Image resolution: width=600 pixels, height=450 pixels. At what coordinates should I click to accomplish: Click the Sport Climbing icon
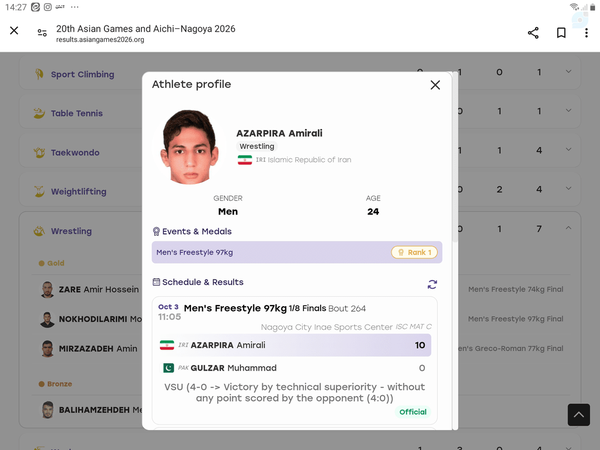(39, 74)
